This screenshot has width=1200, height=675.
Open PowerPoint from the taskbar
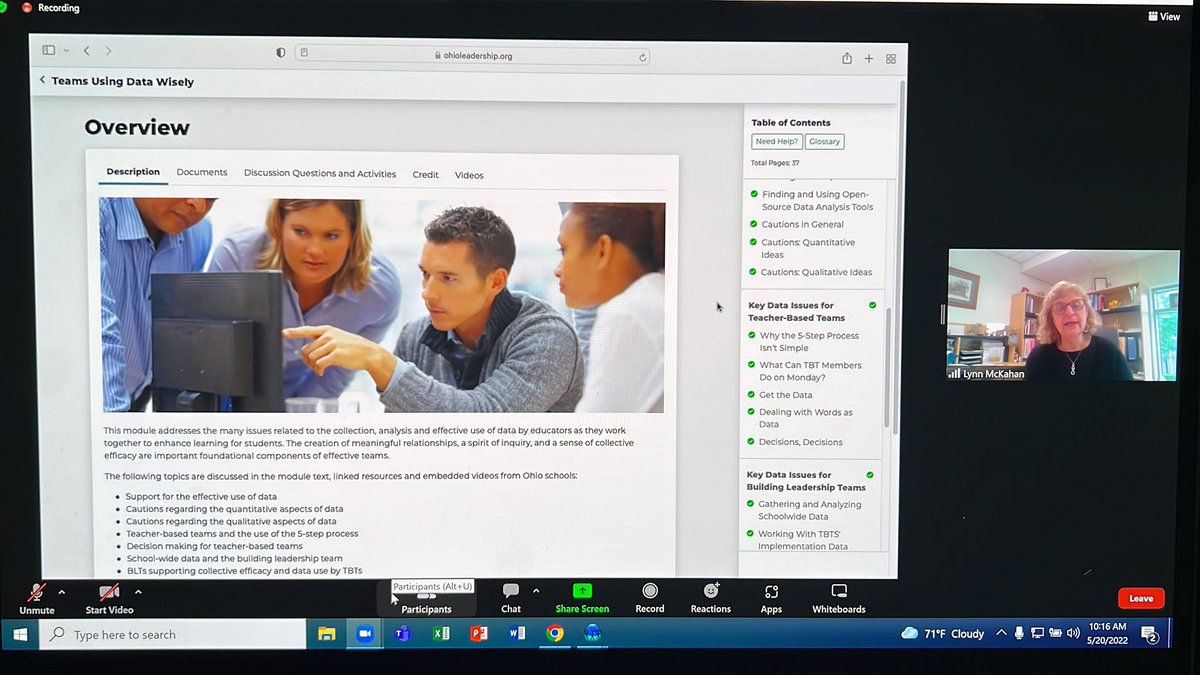coord(479,633)
